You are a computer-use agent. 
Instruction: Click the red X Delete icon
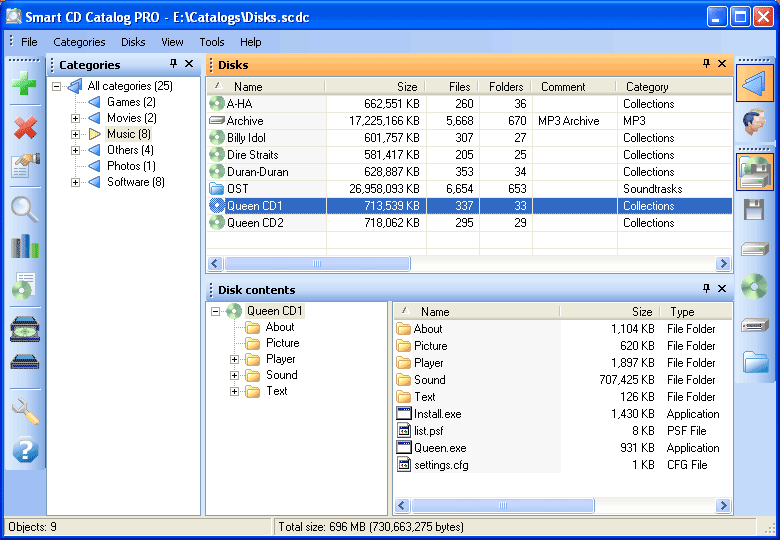24,127
